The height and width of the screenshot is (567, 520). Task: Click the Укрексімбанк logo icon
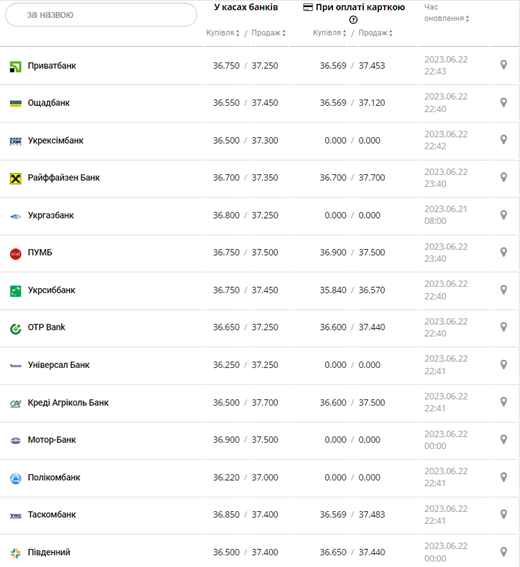[x=15, y=141]
